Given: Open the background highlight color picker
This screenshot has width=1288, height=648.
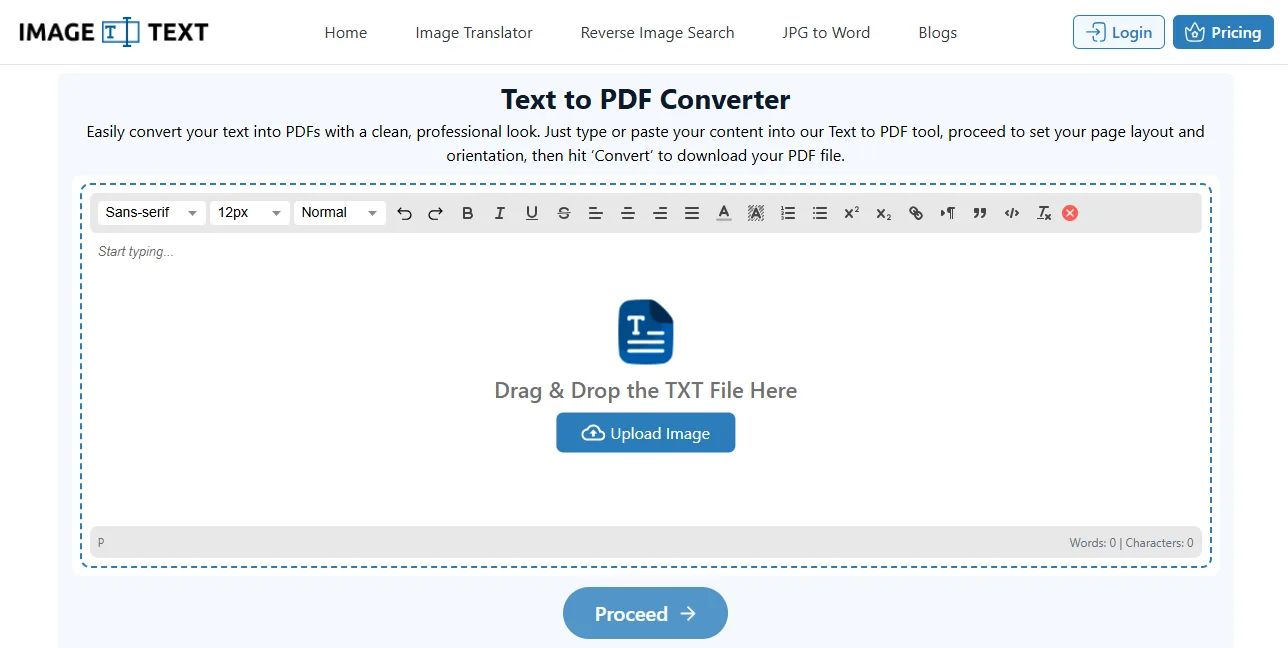Looking at the screenshot, I should tap(756, 213).
